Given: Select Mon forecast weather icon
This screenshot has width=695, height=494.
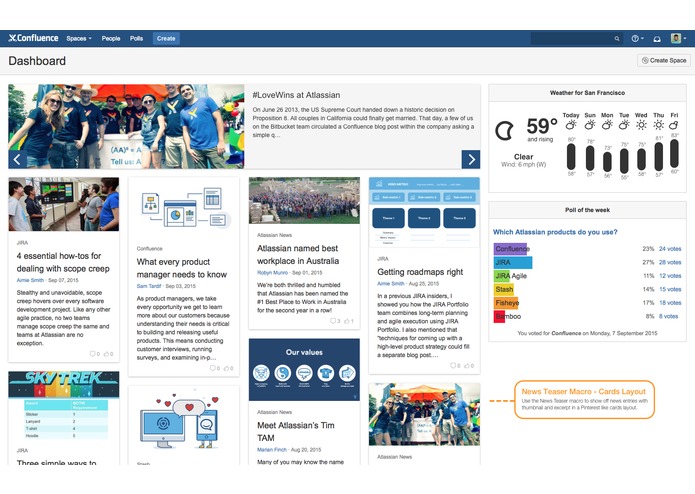Looking at the screenshot, I should point(607,125).
